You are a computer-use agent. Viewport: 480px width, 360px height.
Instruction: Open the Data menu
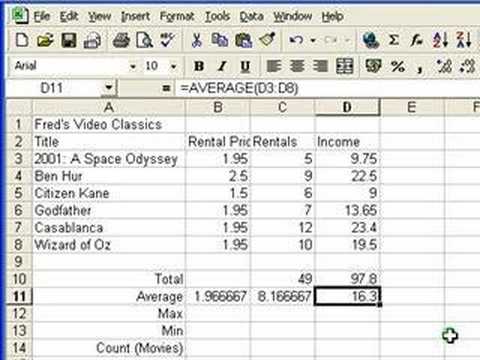(x=252, y=16)
